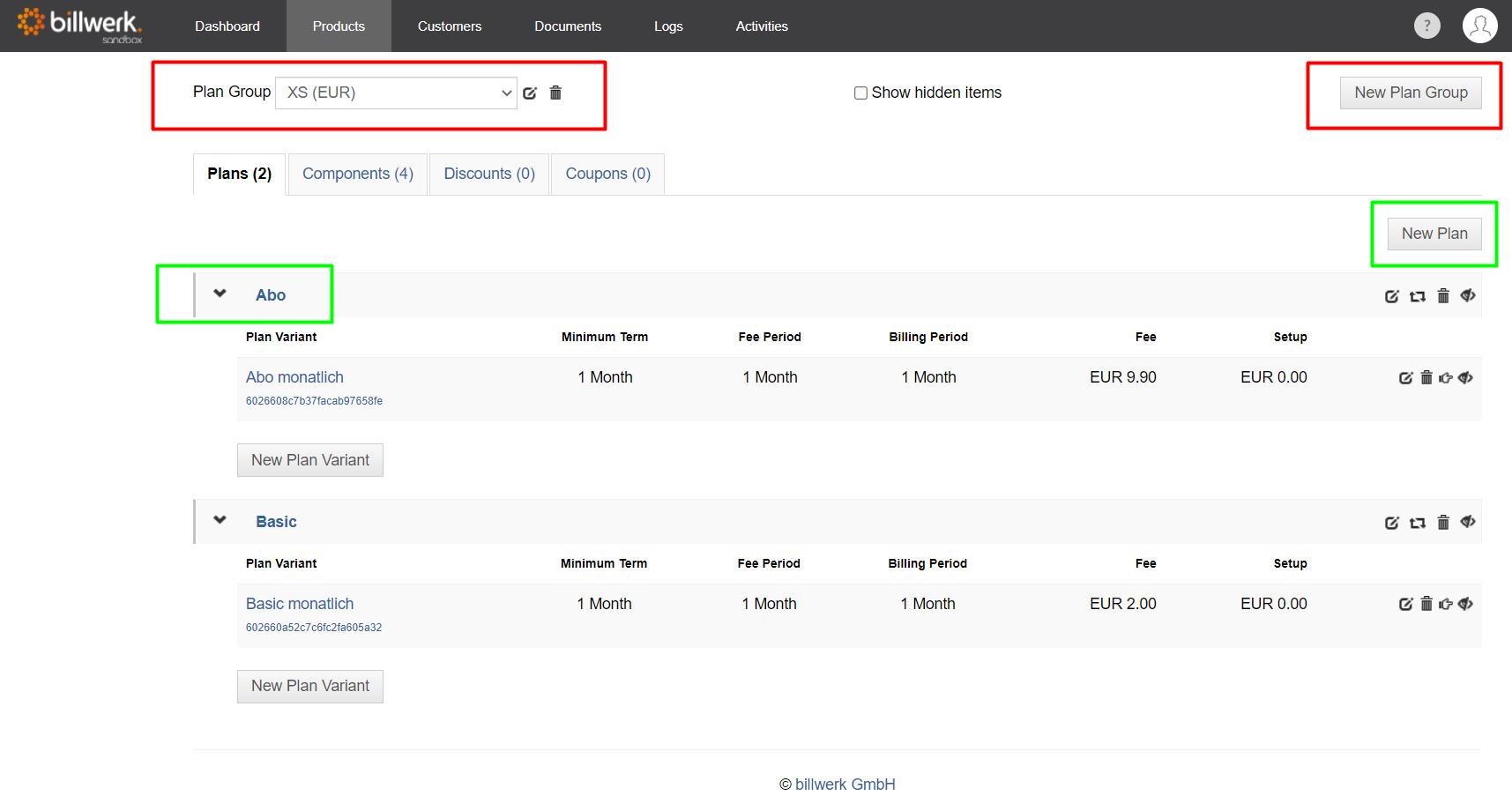Click pointing-hand icon for Basic monatlich

click(1446, 605)
